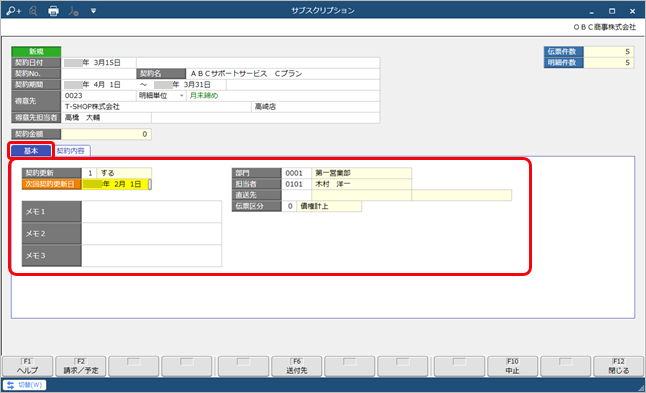Image resolution: width=646 pixels, height=393 pixels.
Task: Switch to the 基本 tab
Action: [x=31, y=151]
